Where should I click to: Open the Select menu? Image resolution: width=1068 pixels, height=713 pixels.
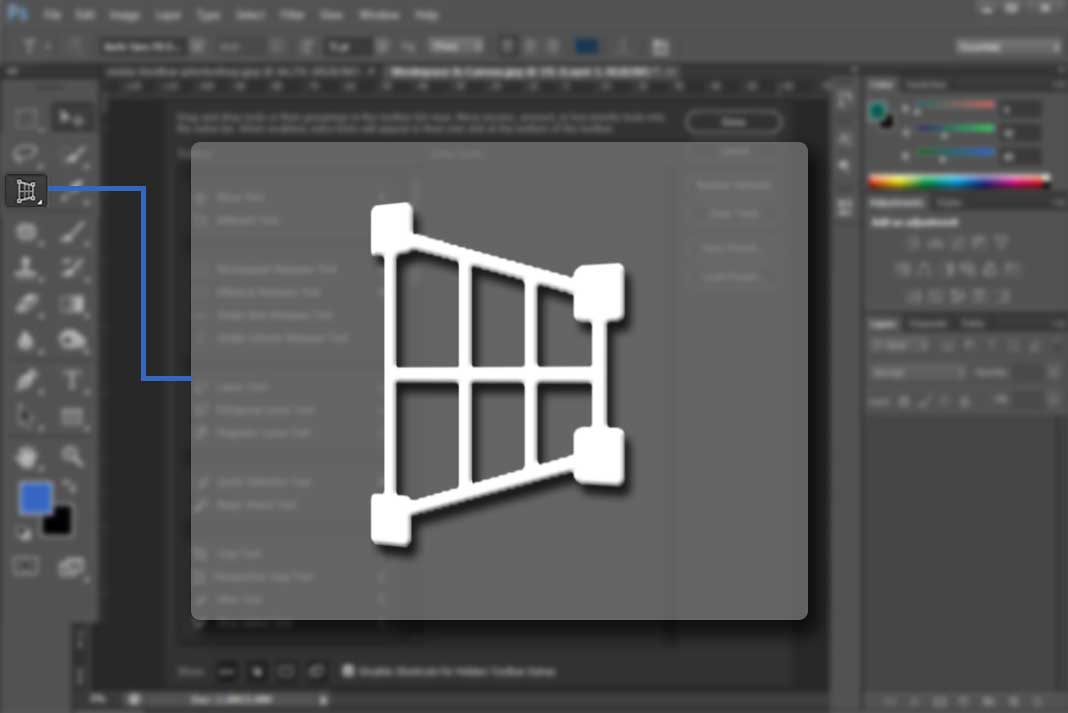tap(250, 14)
